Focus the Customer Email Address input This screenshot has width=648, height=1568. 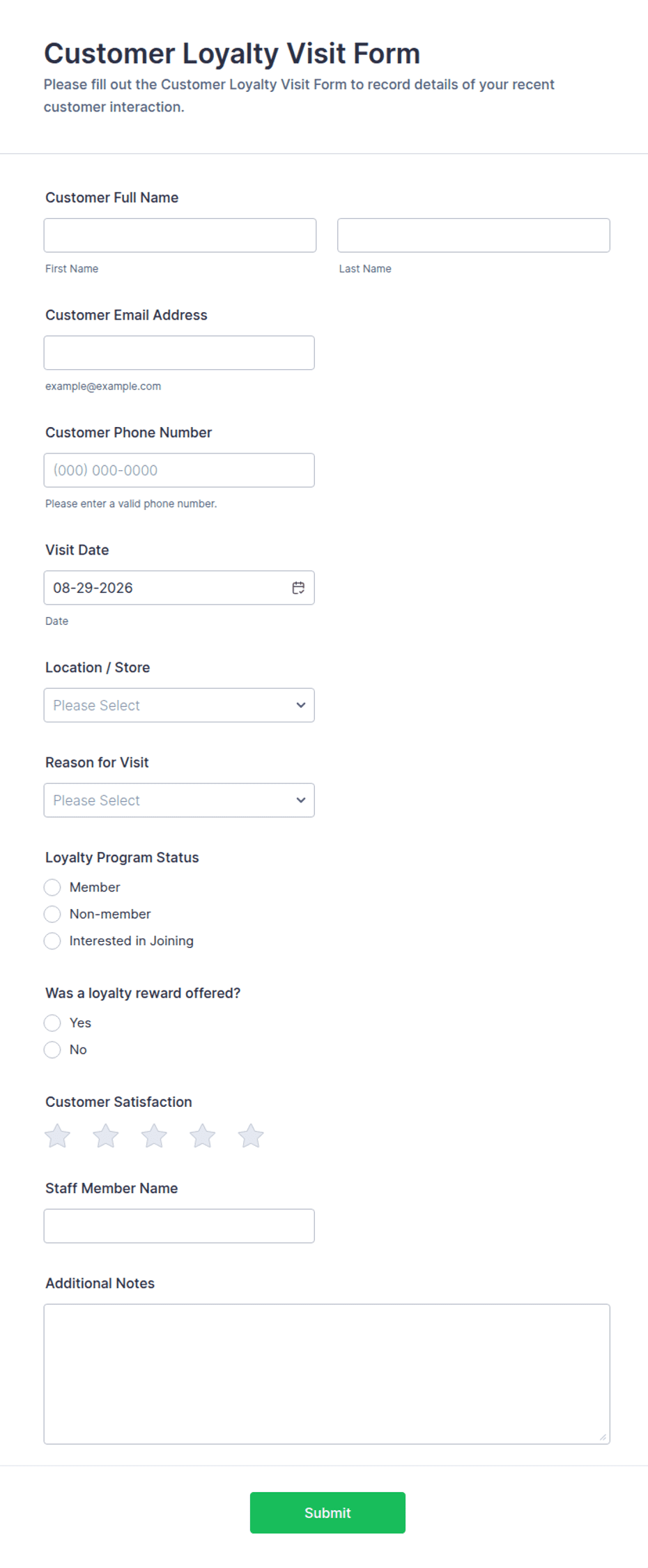pos(179,353)
